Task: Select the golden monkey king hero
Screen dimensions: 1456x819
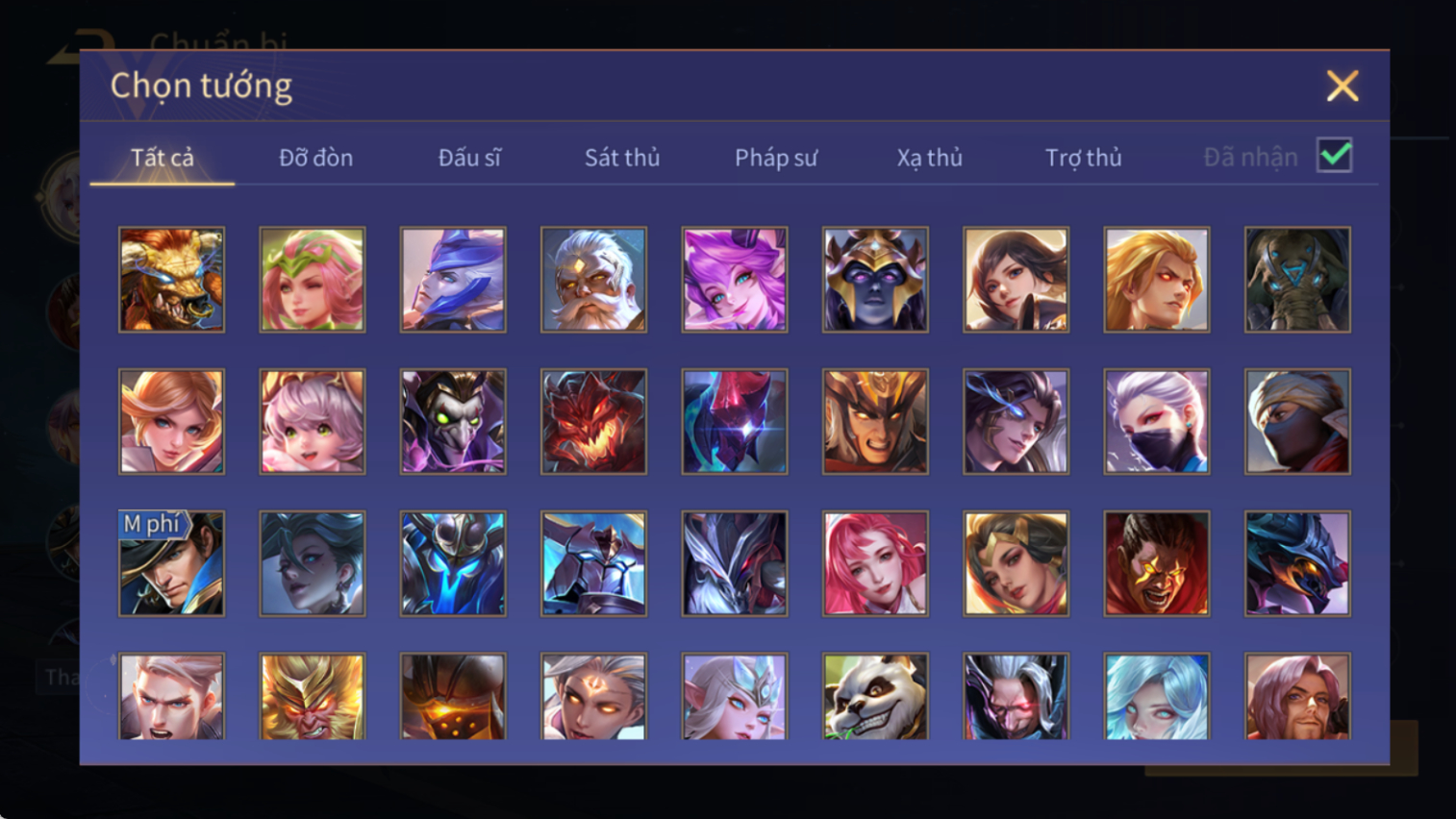Action: click(313, 696)
